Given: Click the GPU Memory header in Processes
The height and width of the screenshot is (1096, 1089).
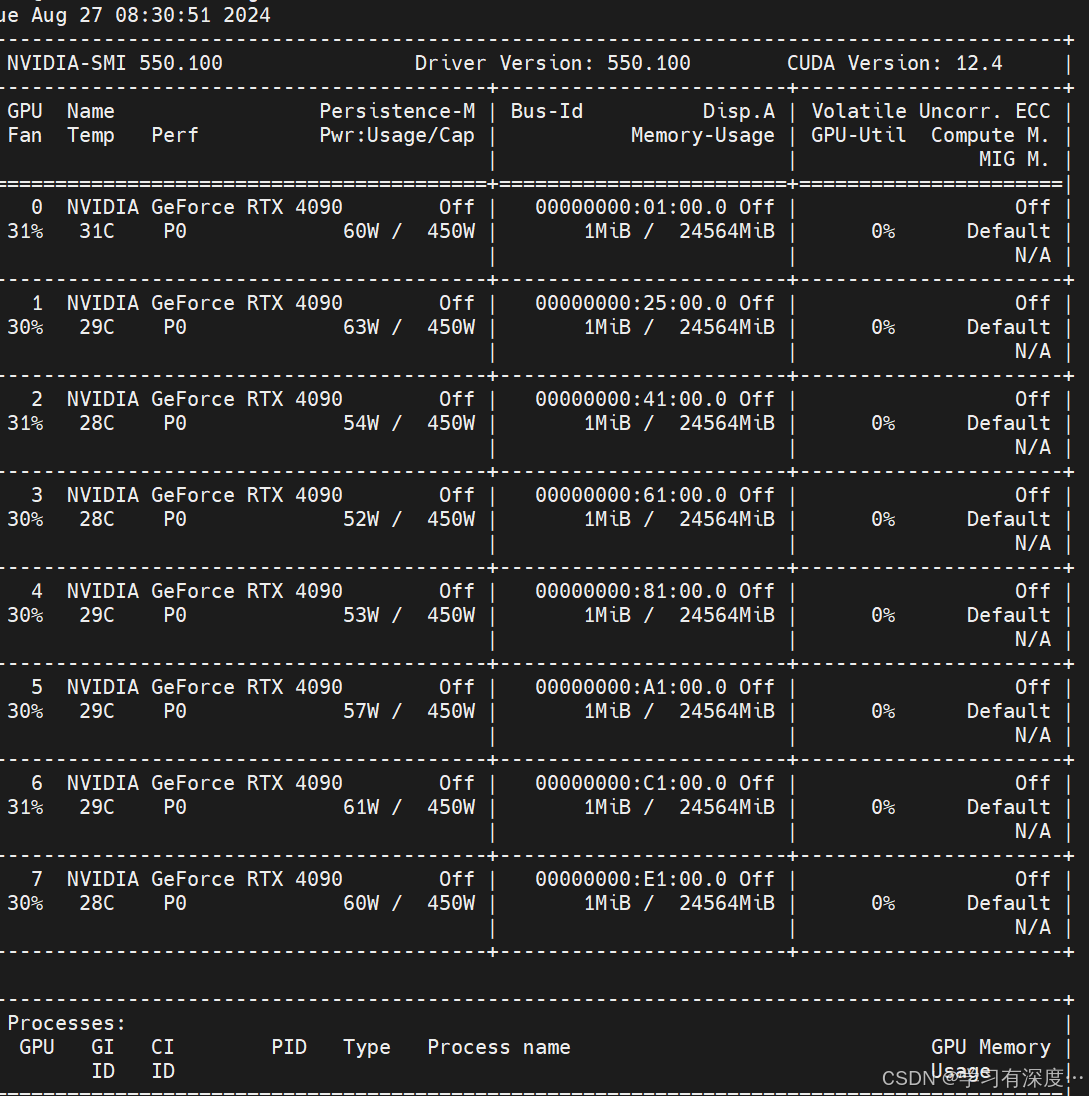Looking at the screenshot, I should click(990, 1047).
